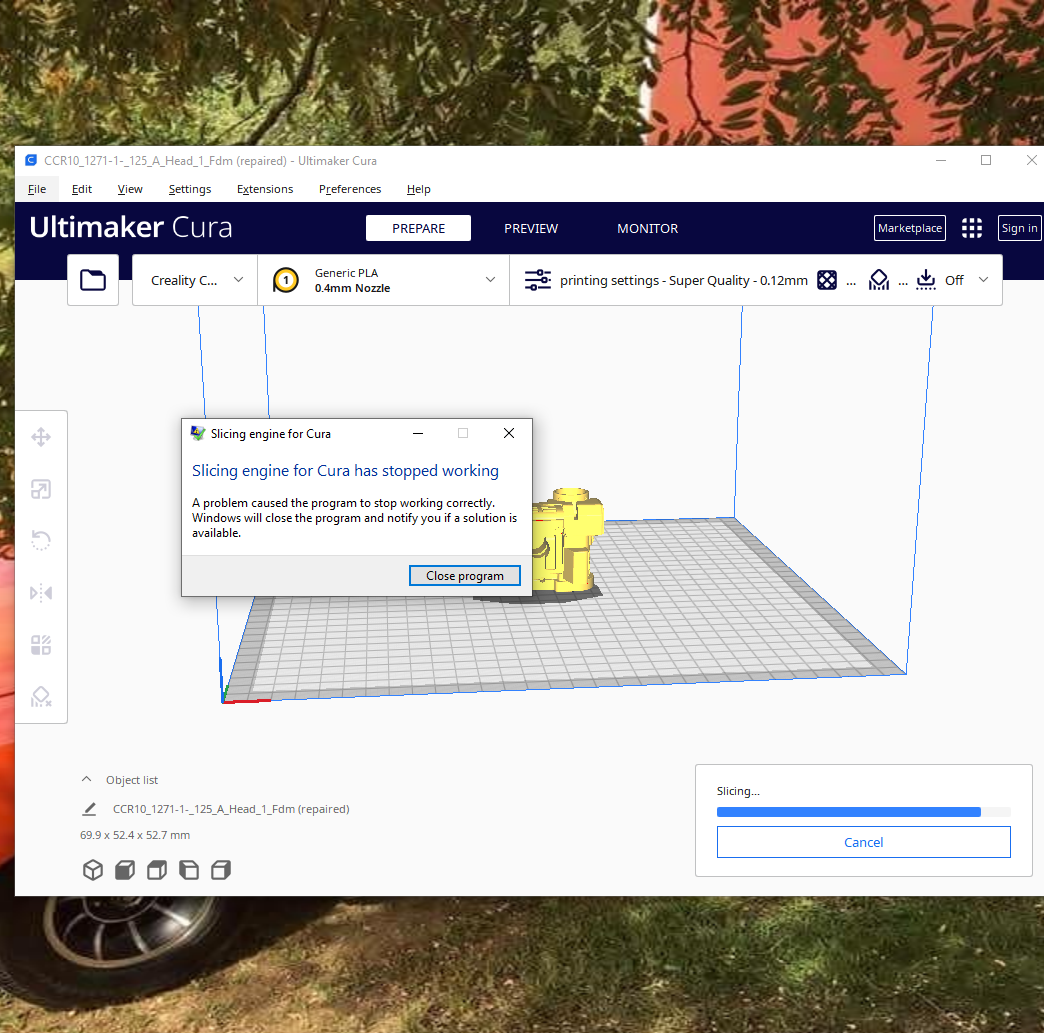Switch to the PREPARE stage
This screenshot has width=1044, height=1033.
coord(418,228)
